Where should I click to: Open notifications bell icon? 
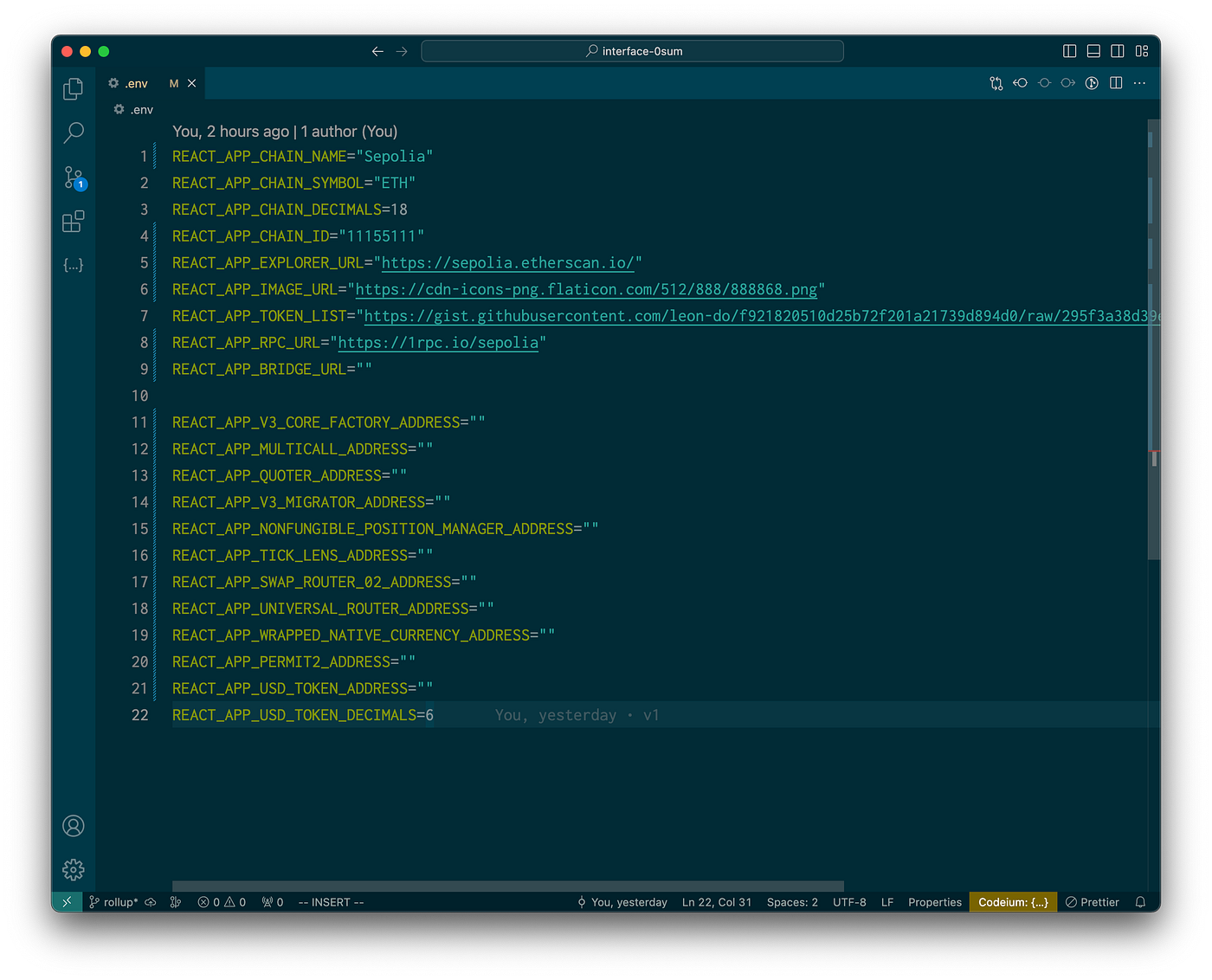tap(1141, 902)
